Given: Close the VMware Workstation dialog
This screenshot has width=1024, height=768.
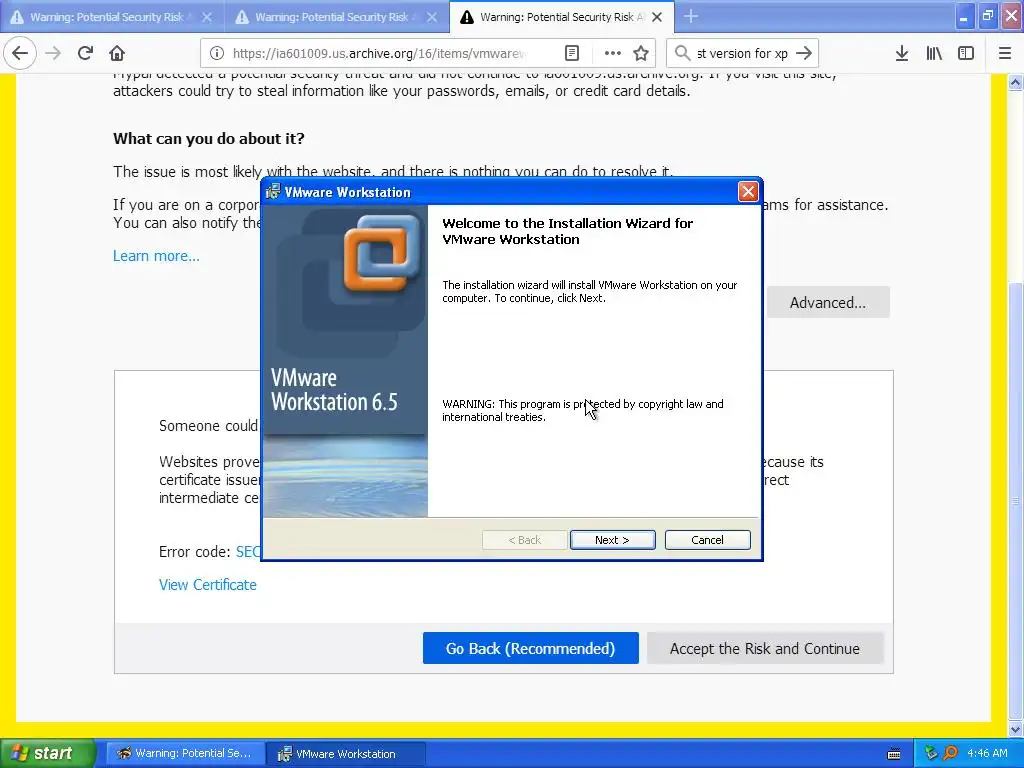Looking at the screenshot, I should (x=748, y=191).
